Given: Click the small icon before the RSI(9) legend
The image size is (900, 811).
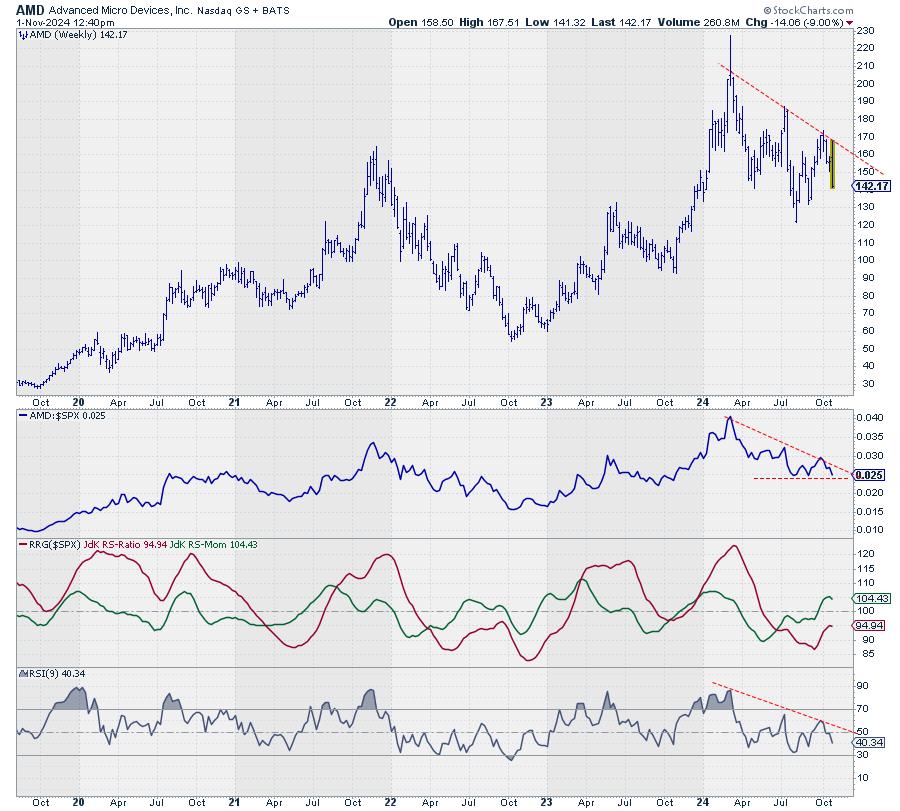Looking at the screenshot, I should tap(23, 673).
